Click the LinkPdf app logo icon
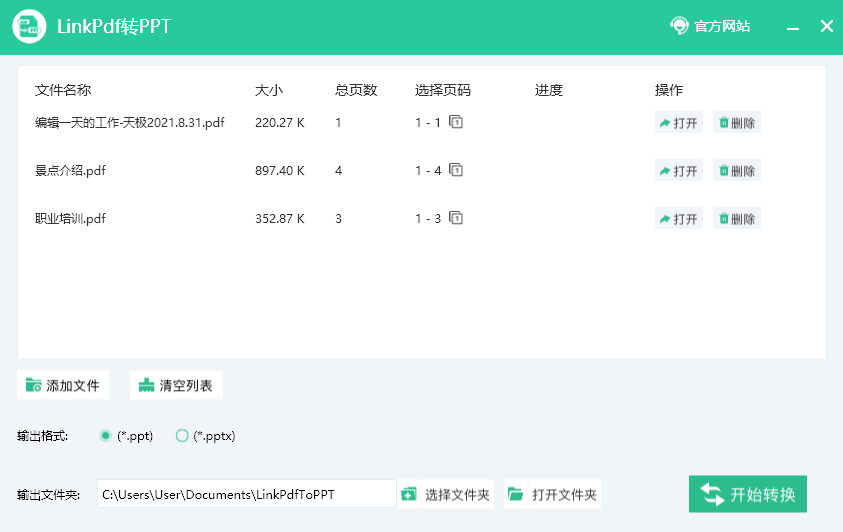 pyautogui.click(x=29, y=26)
